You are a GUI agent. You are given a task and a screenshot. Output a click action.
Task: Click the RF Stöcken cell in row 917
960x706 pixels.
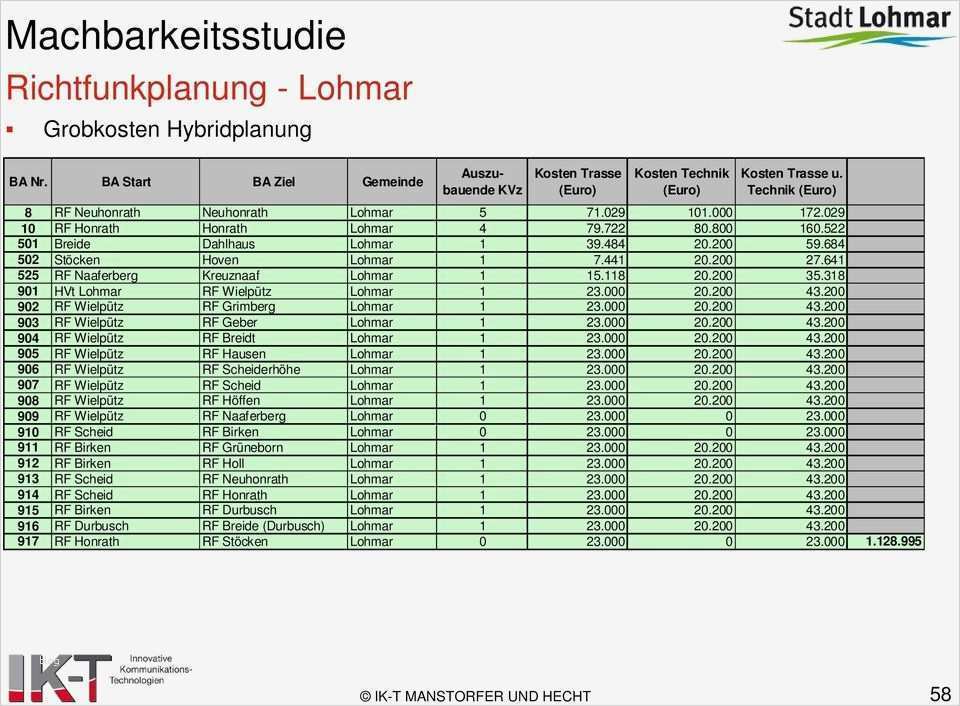pyautogui.click(x=232, y=540)
